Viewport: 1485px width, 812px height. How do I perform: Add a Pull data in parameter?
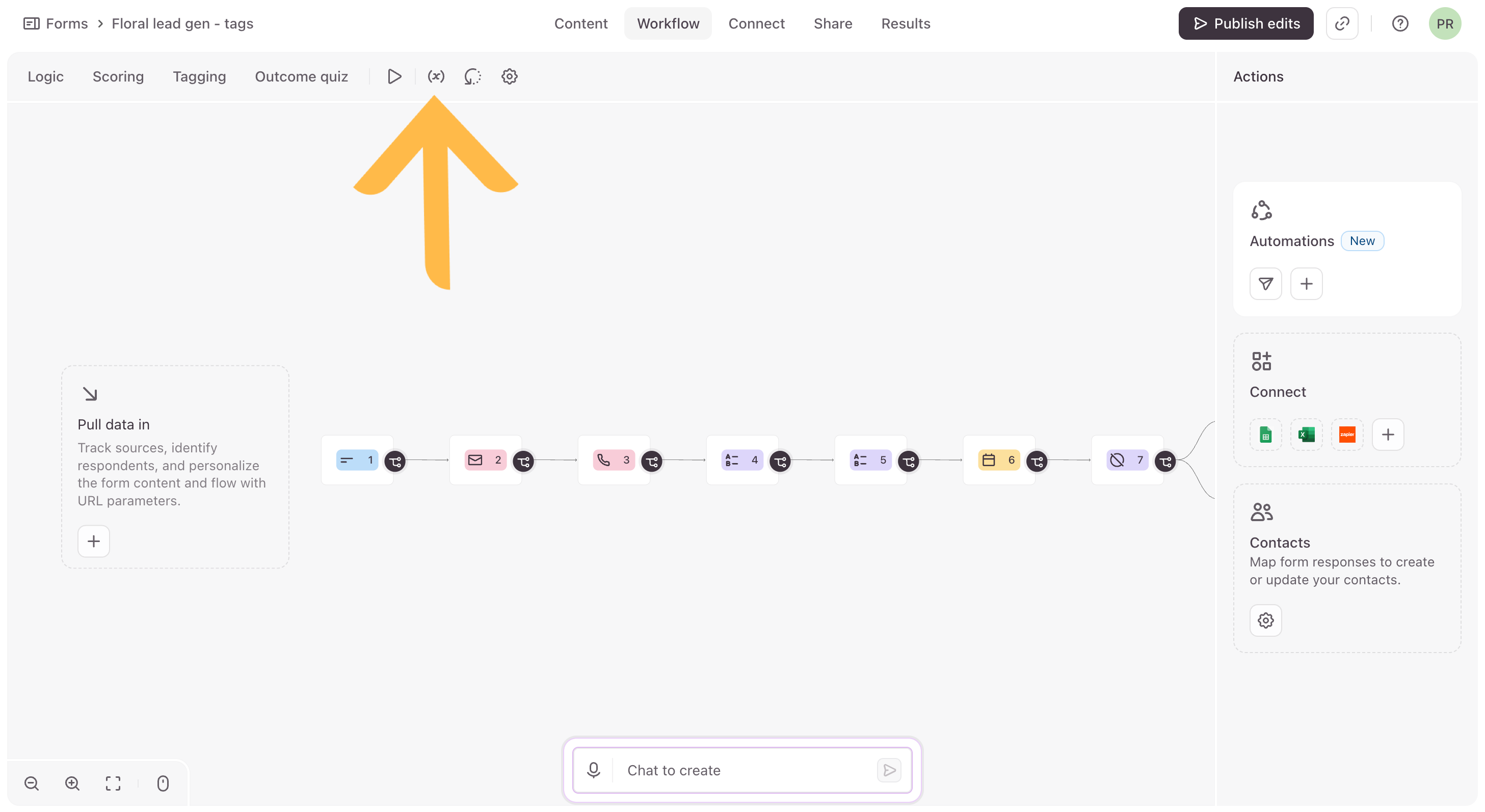93,541
